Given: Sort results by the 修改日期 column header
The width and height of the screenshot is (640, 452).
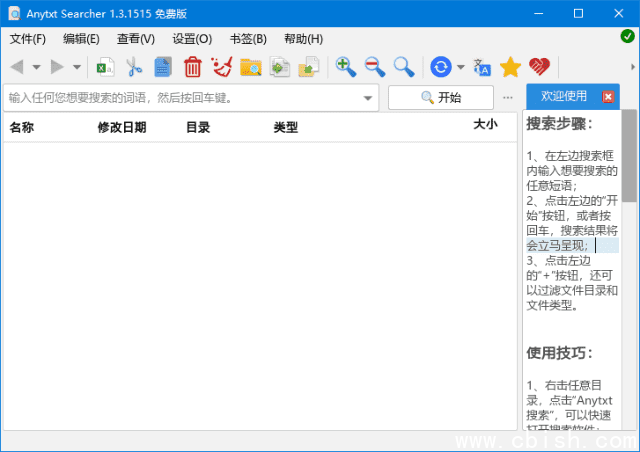Looking at the screenshot, I should click(122, 127).
